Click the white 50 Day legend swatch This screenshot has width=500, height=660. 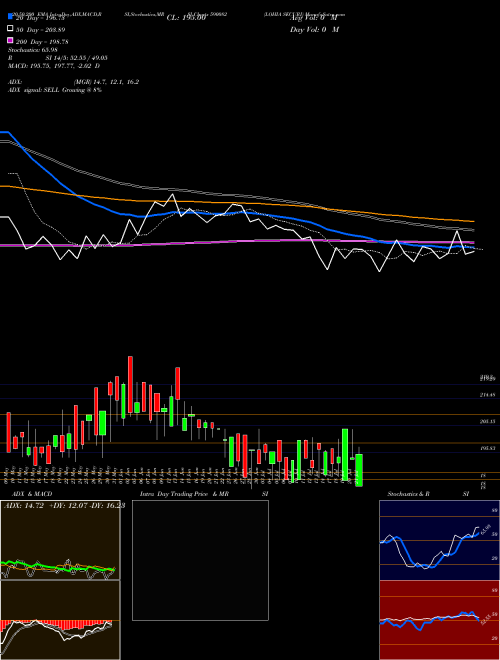(x=11, y=29)
